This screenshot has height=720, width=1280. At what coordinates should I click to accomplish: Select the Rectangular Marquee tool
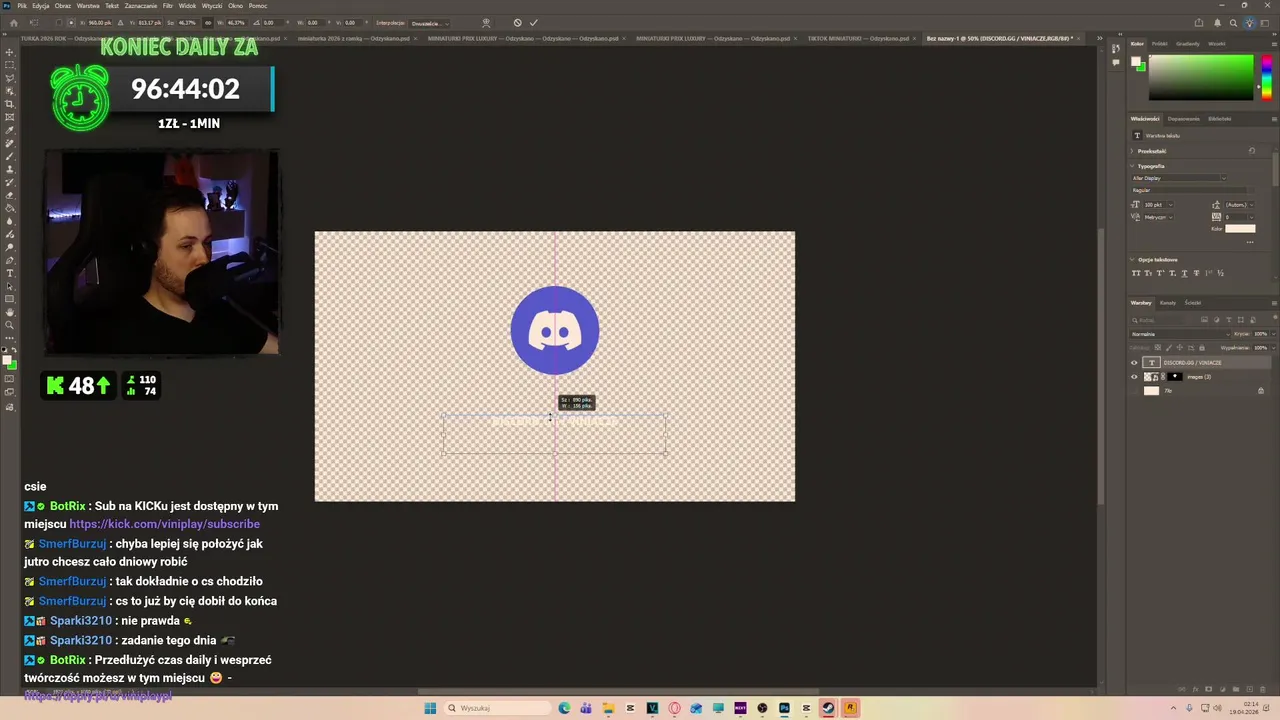[x=10, y=65]
